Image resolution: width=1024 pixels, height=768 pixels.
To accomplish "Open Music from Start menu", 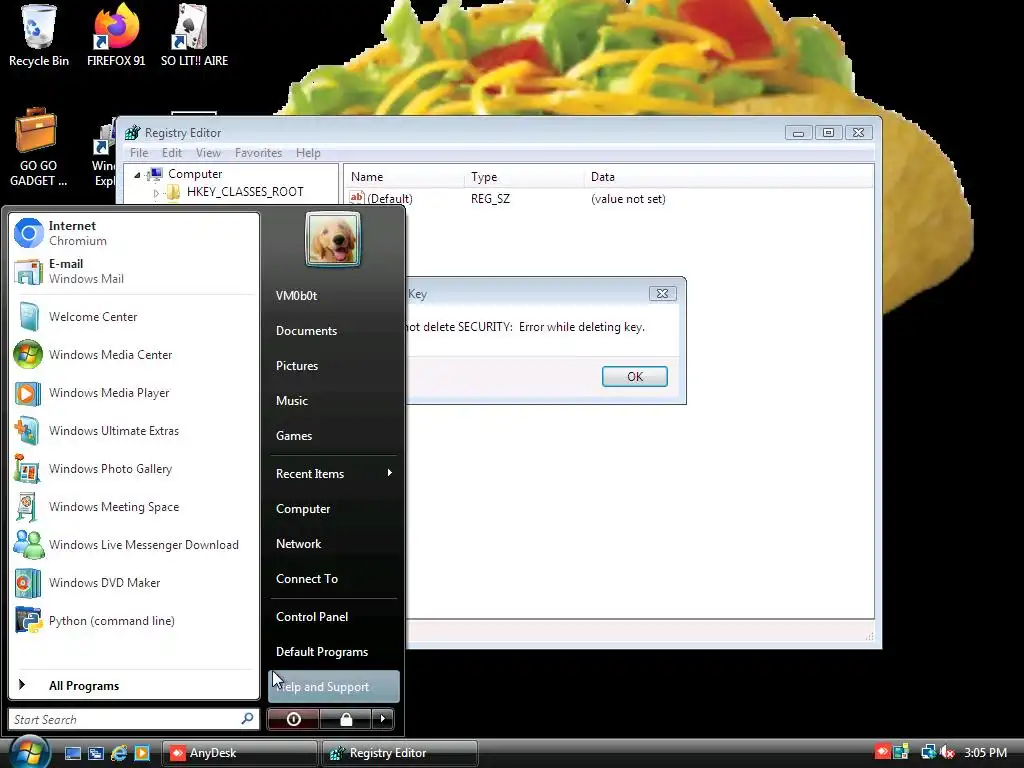I will (333, 401).
